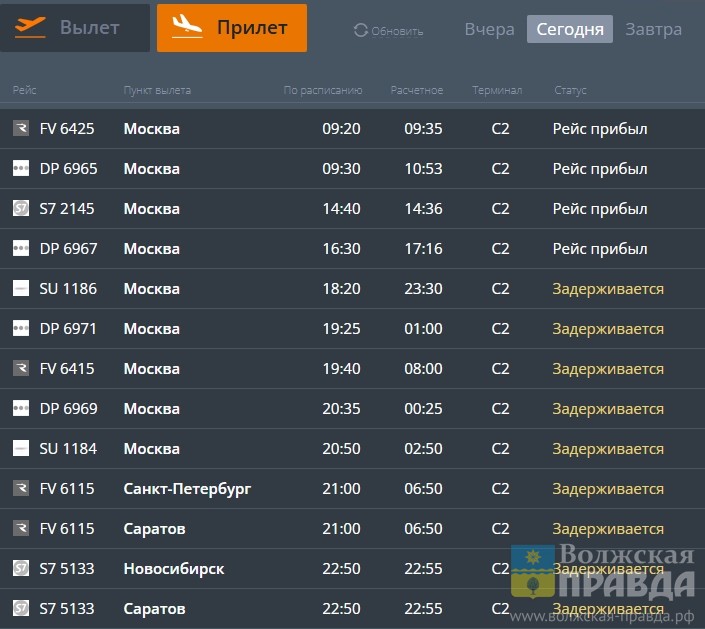The image size is (705, 629).
Task: Click the S7 logo for Новосибирск flight
Action: [21, 569]
